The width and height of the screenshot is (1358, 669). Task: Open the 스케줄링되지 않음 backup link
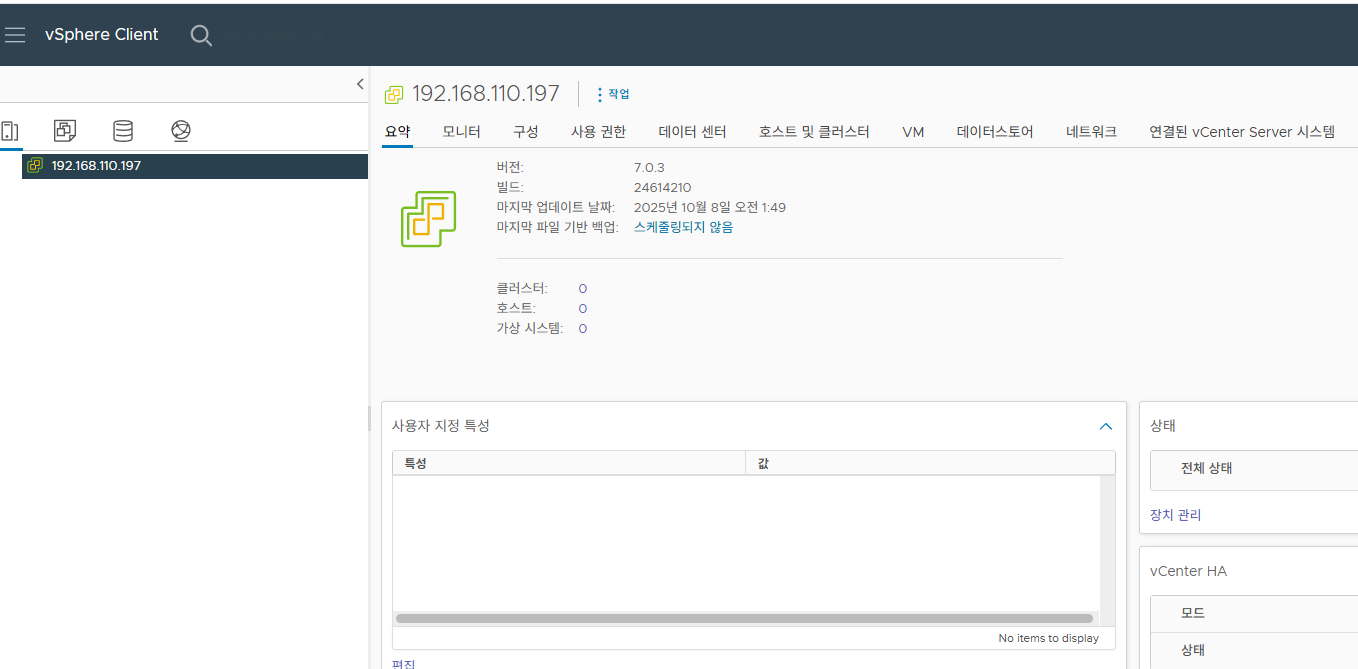tap(683, 227)
